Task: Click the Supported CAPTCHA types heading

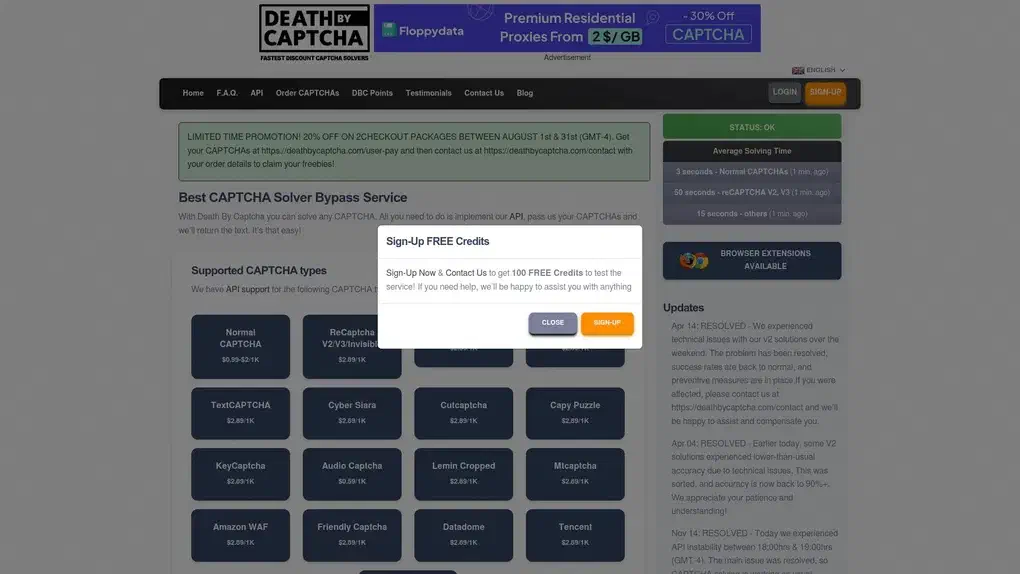Action: (259, 271)
